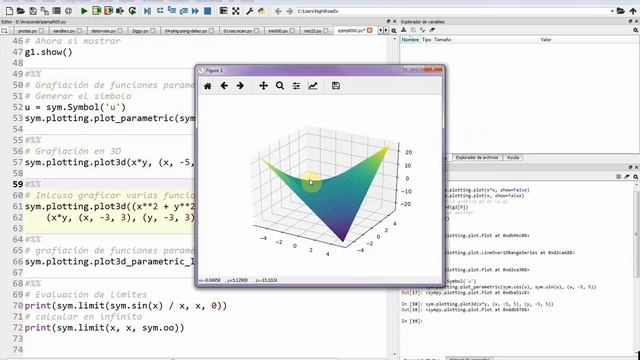Image resolution: width=640 pixels, height=360 pixels.
Task: Click the print(sym.limit(x, x, sym.oo)) line
Action: click(104, 328)
